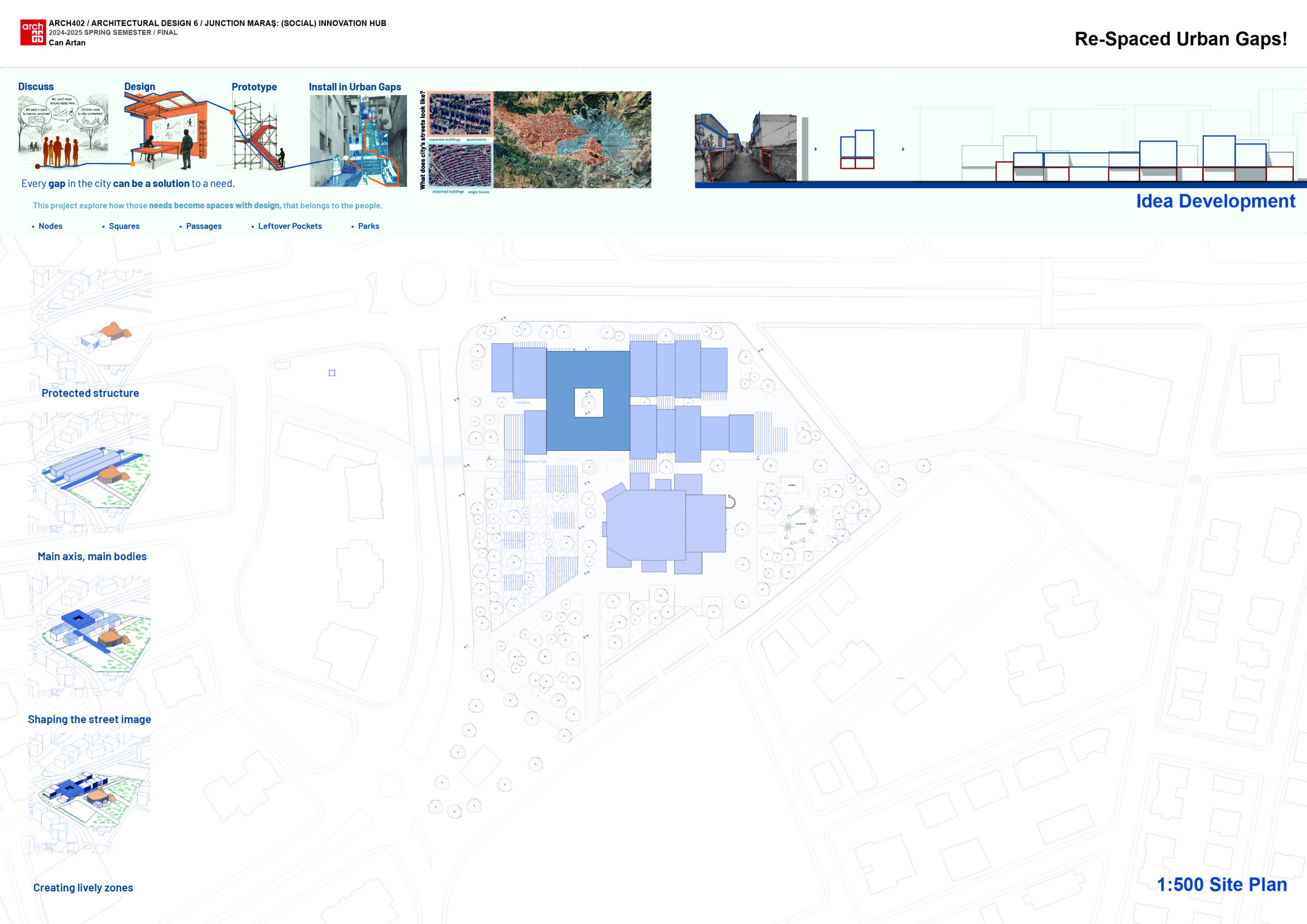Click the black-and-white street photo

click(x=746, y=148)
